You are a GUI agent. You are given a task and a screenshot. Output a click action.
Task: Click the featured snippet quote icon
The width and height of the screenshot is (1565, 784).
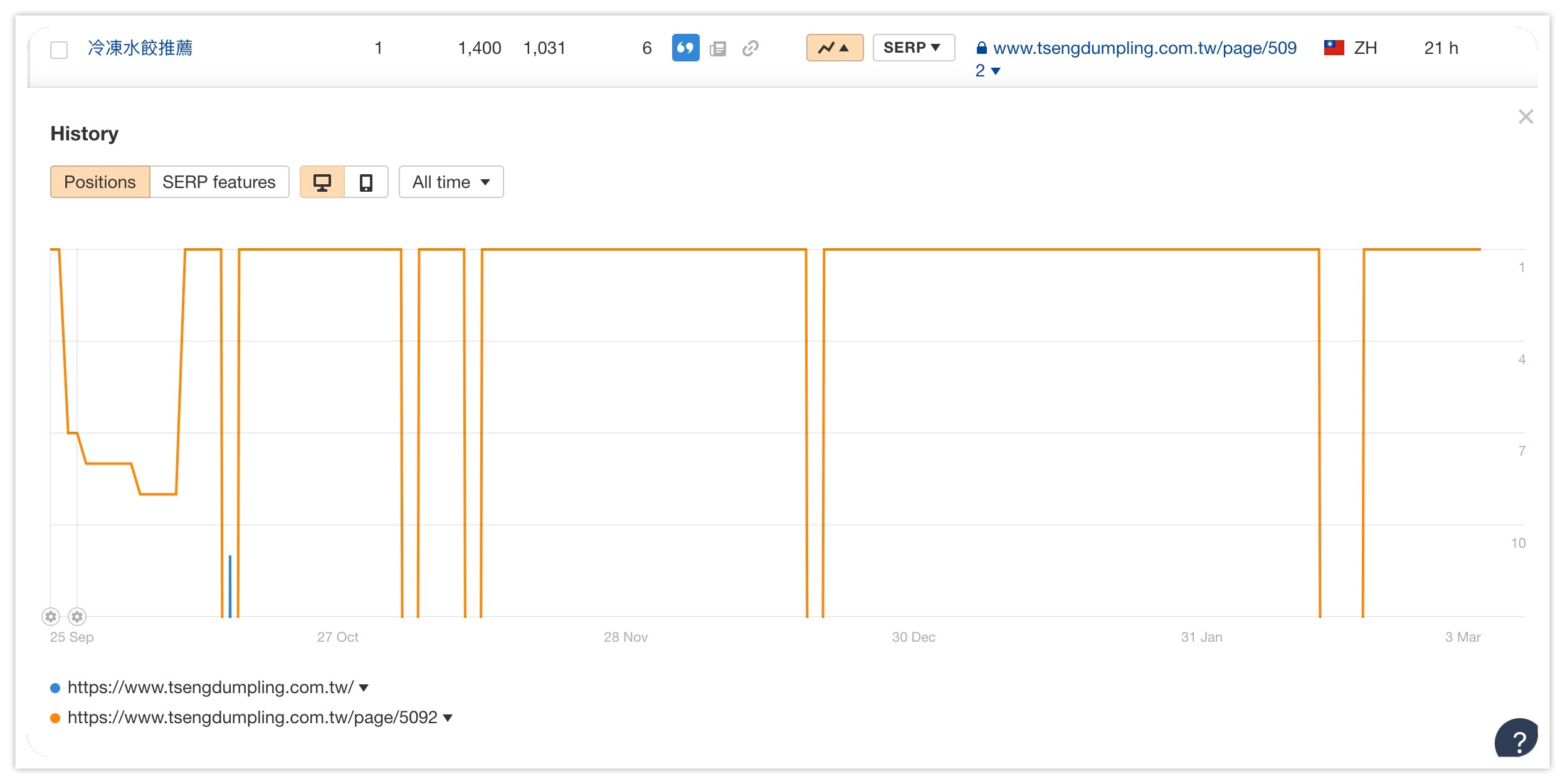click(685, 48)
